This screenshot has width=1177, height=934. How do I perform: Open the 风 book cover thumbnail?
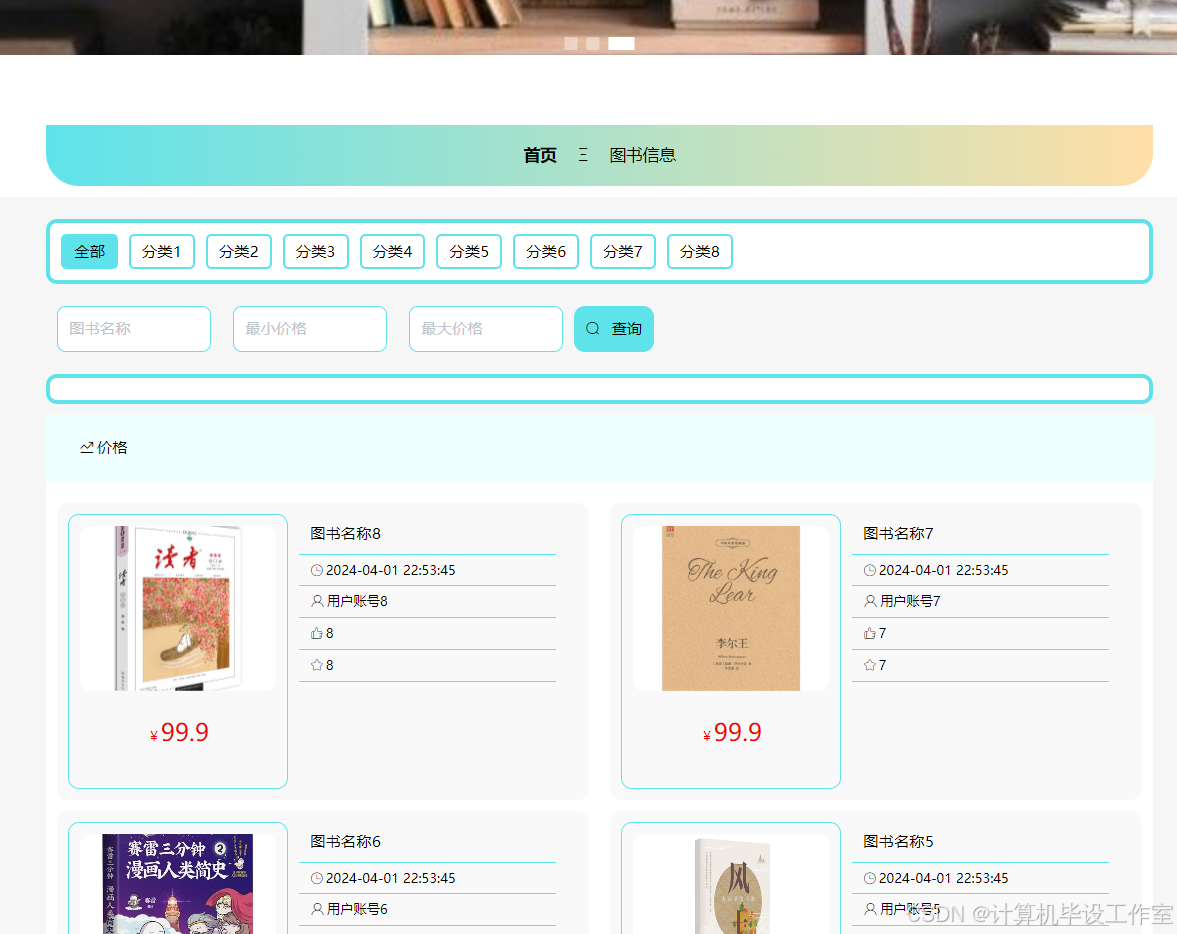pyautogui.click(x=731, y=884)
